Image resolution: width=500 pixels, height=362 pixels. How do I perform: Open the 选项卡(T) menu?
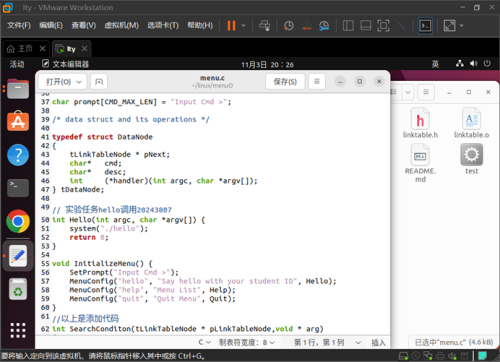(x=163, y=25)
